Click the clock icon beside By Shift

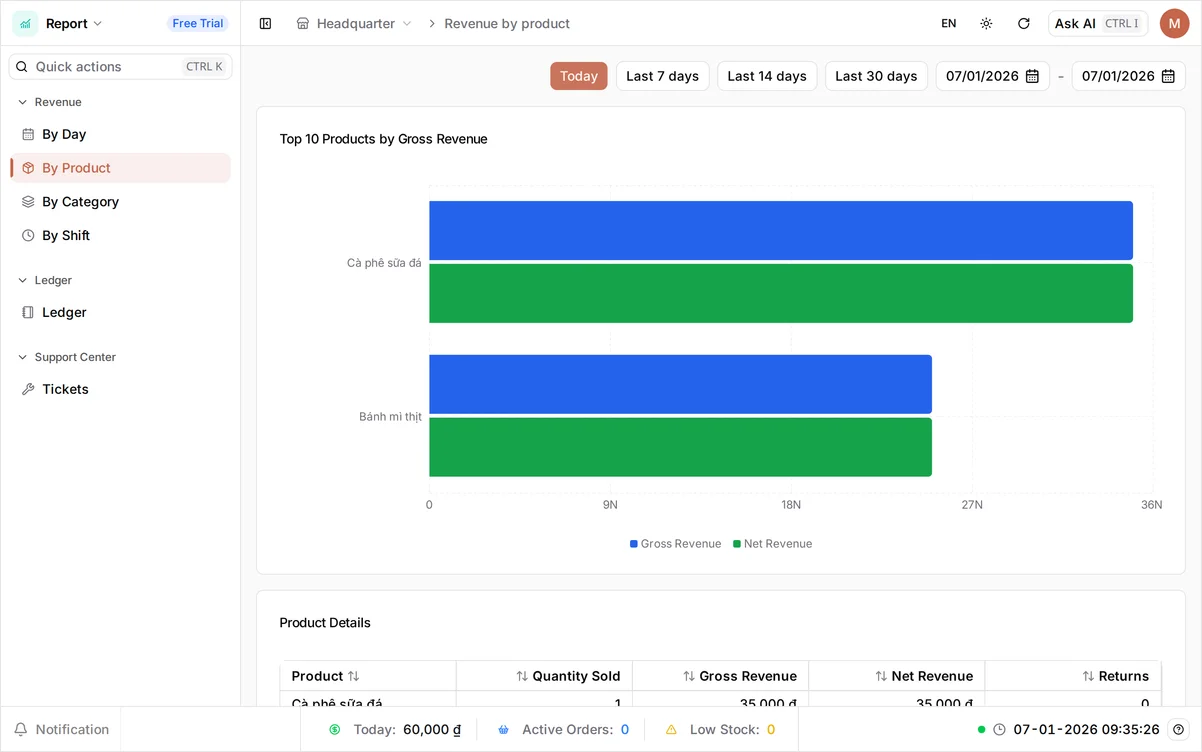click(x=28, y=236)
